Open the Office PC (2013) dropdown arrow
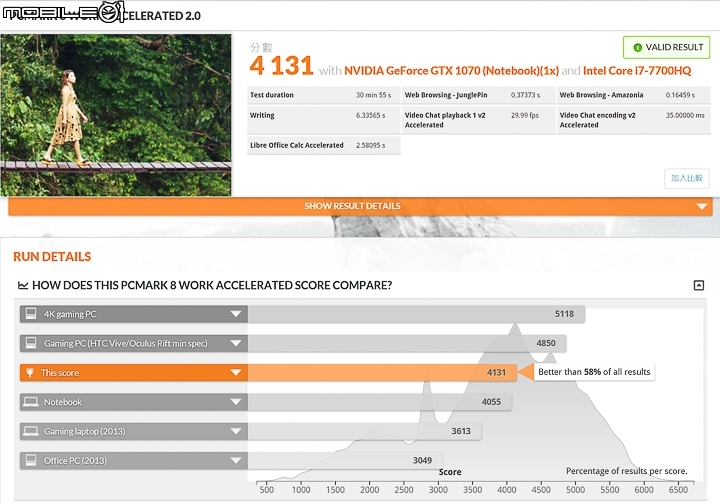The image size is (720, 504). [x=236, y=461]
